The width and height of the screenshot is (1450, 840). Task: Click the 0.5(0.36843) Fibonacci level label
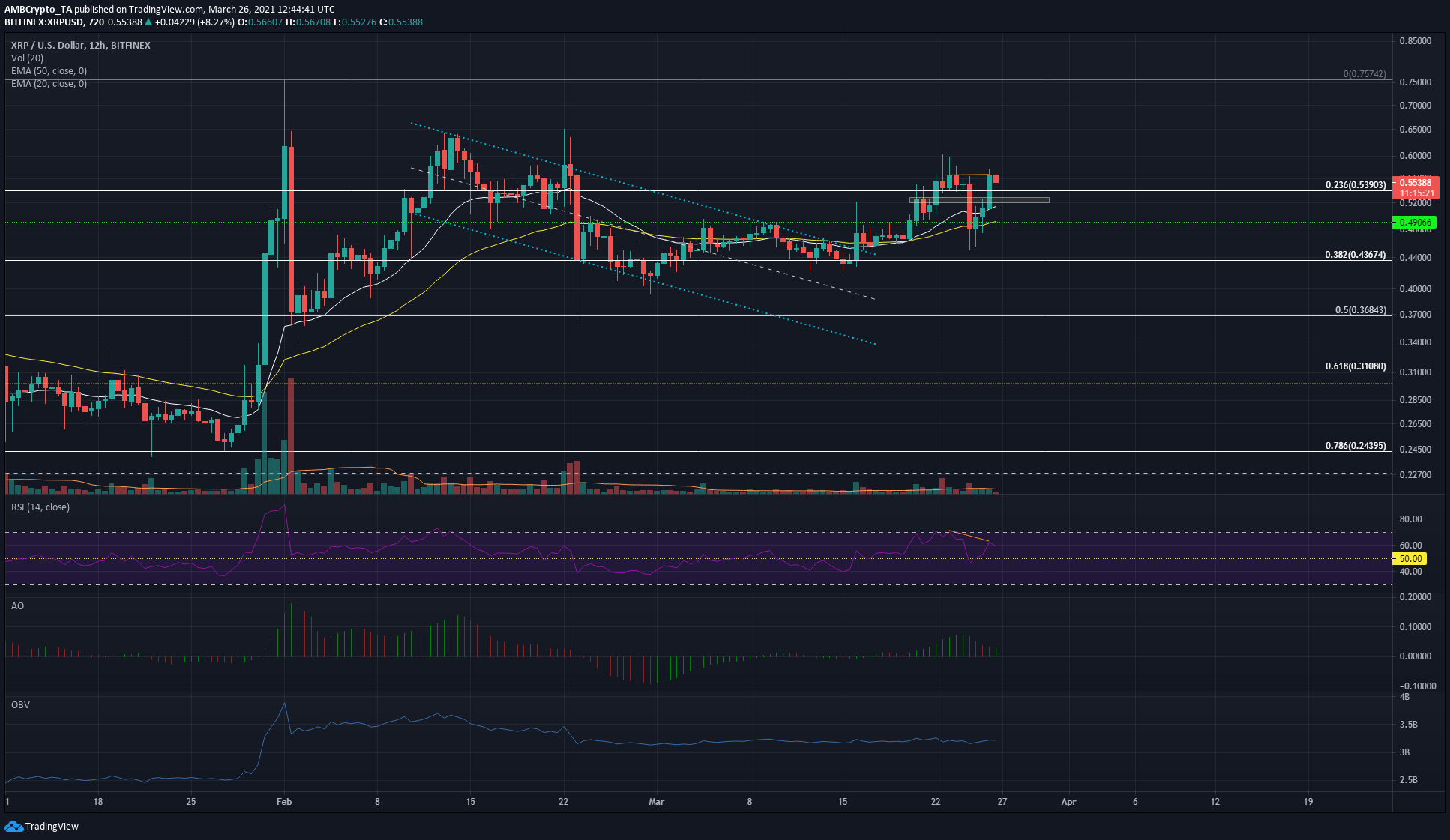(x=1361, y=309)
